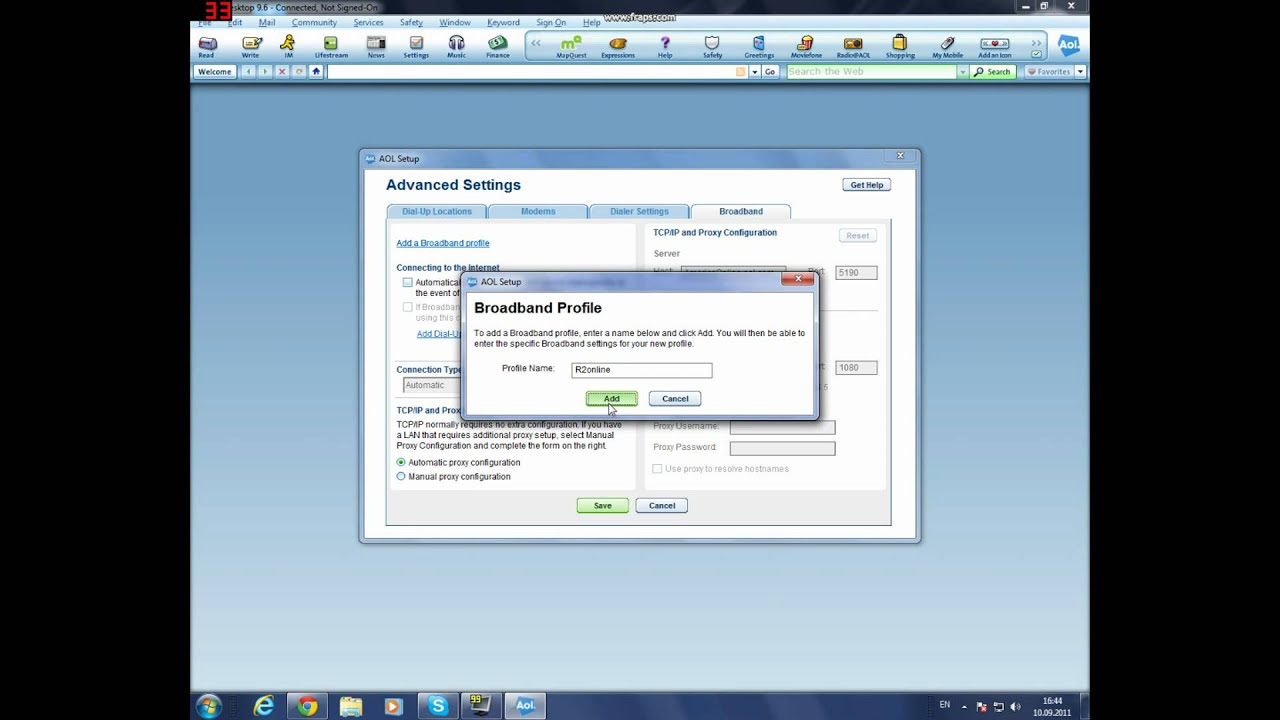Click Save in Advanced Settings
This screenshot has height=720, width=1280.
click(602, 505)
